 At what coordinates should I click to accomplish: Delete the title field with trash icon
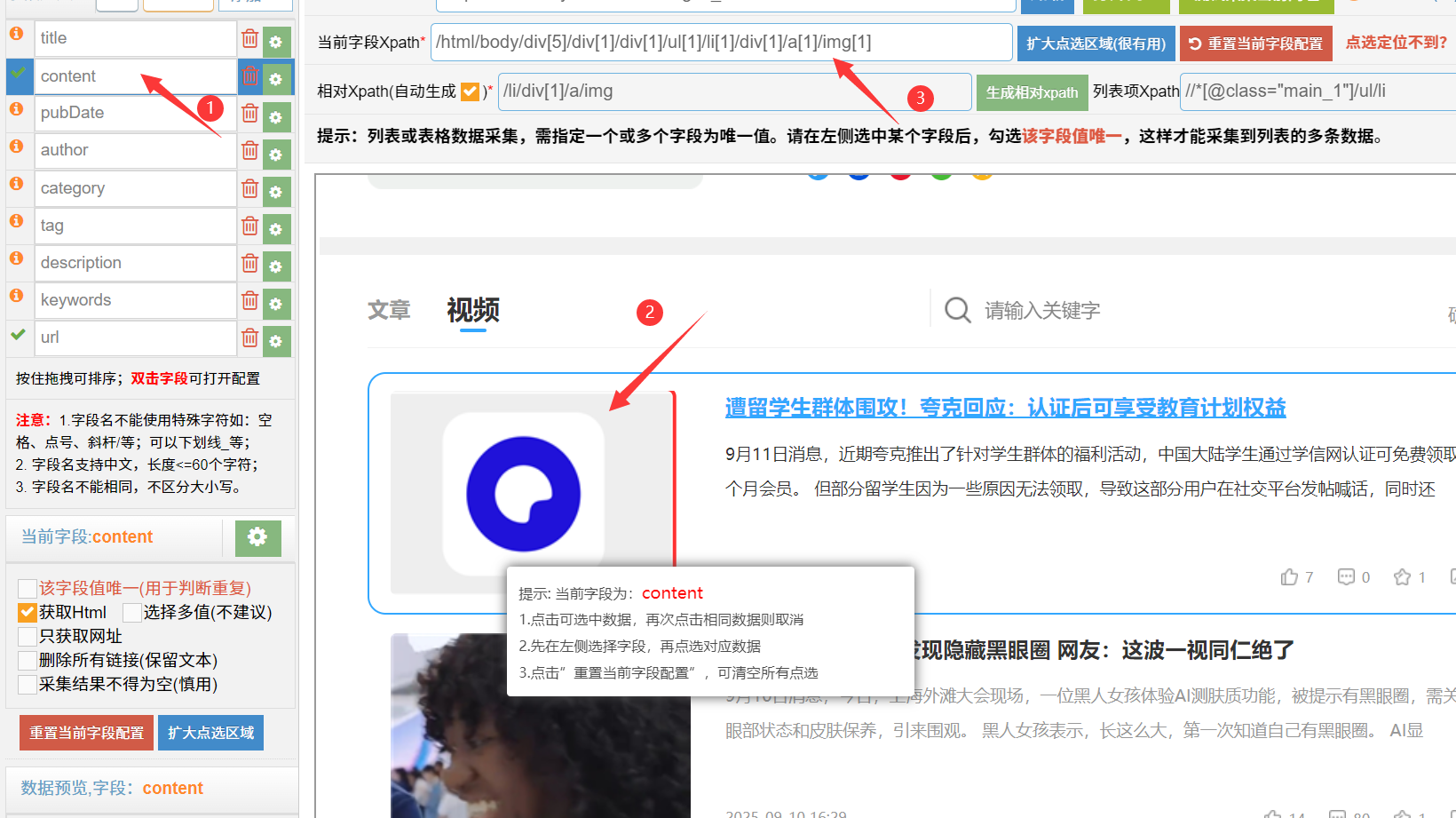coord(249,39)
